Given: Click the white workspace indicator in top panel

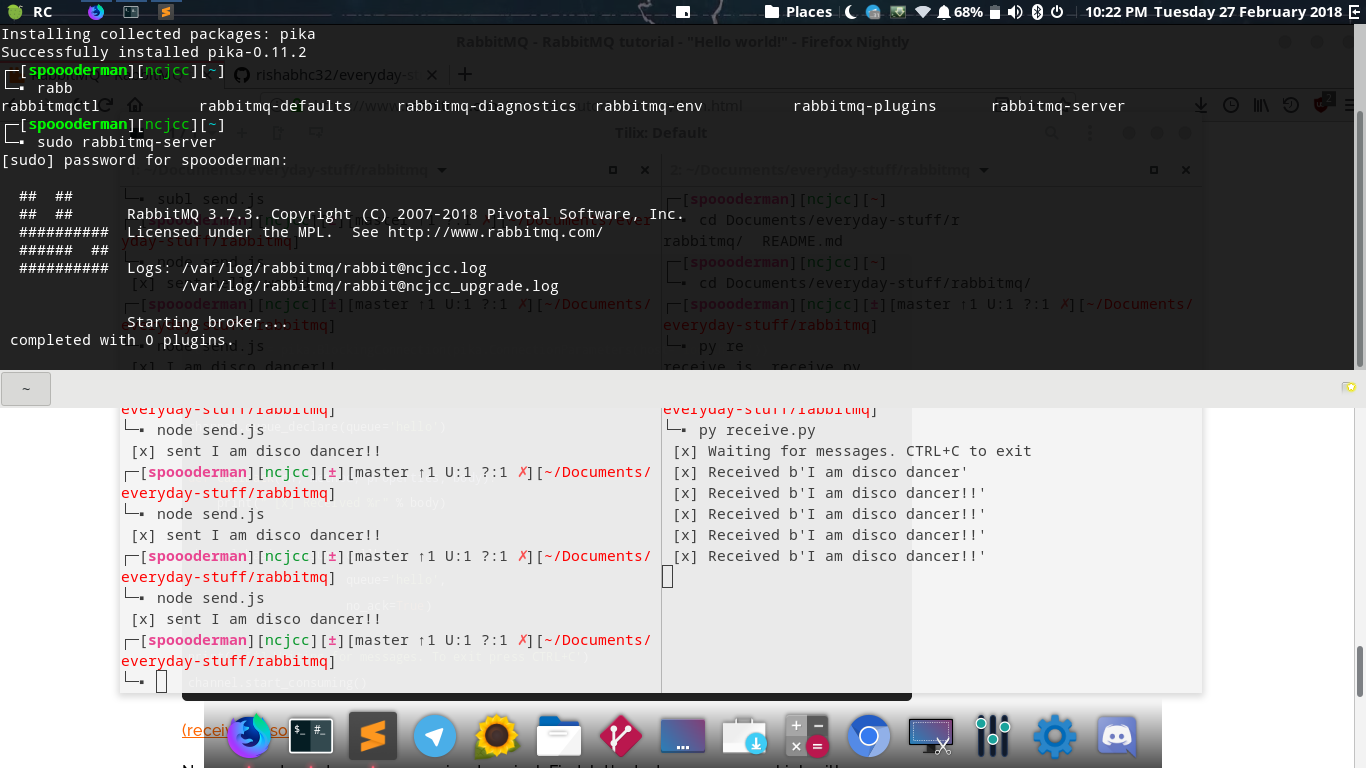Looking at the screenshot, I should (x=683, y=12).
